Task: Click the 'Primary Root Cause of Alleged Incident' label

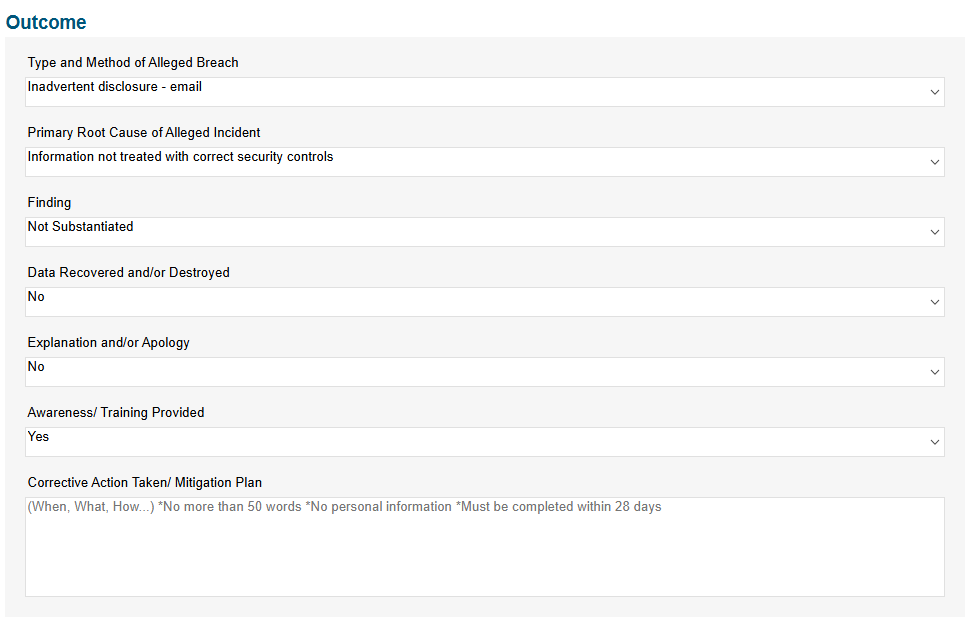Action: 144,133
